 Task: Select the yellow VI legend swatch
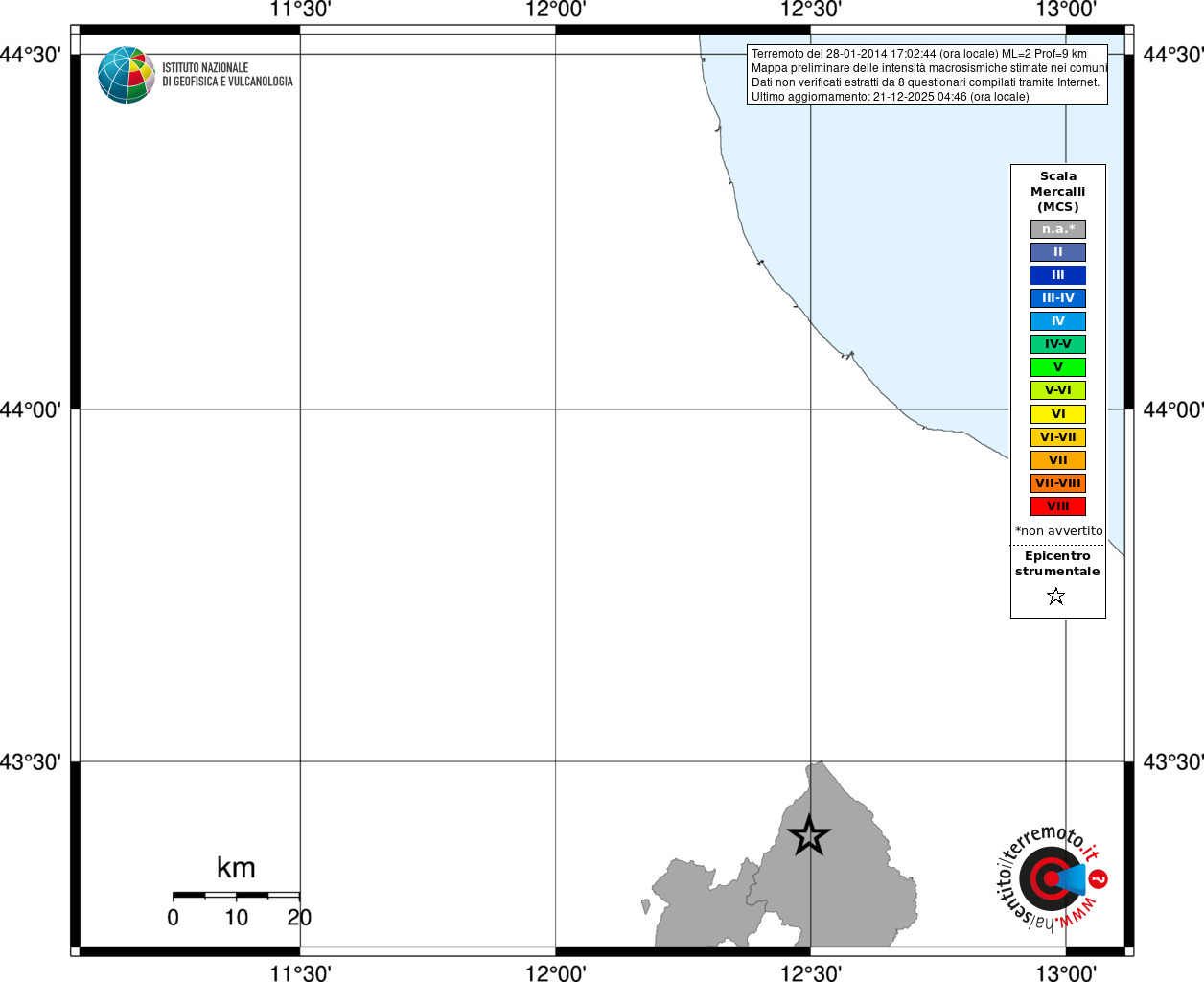[1058, 414]
